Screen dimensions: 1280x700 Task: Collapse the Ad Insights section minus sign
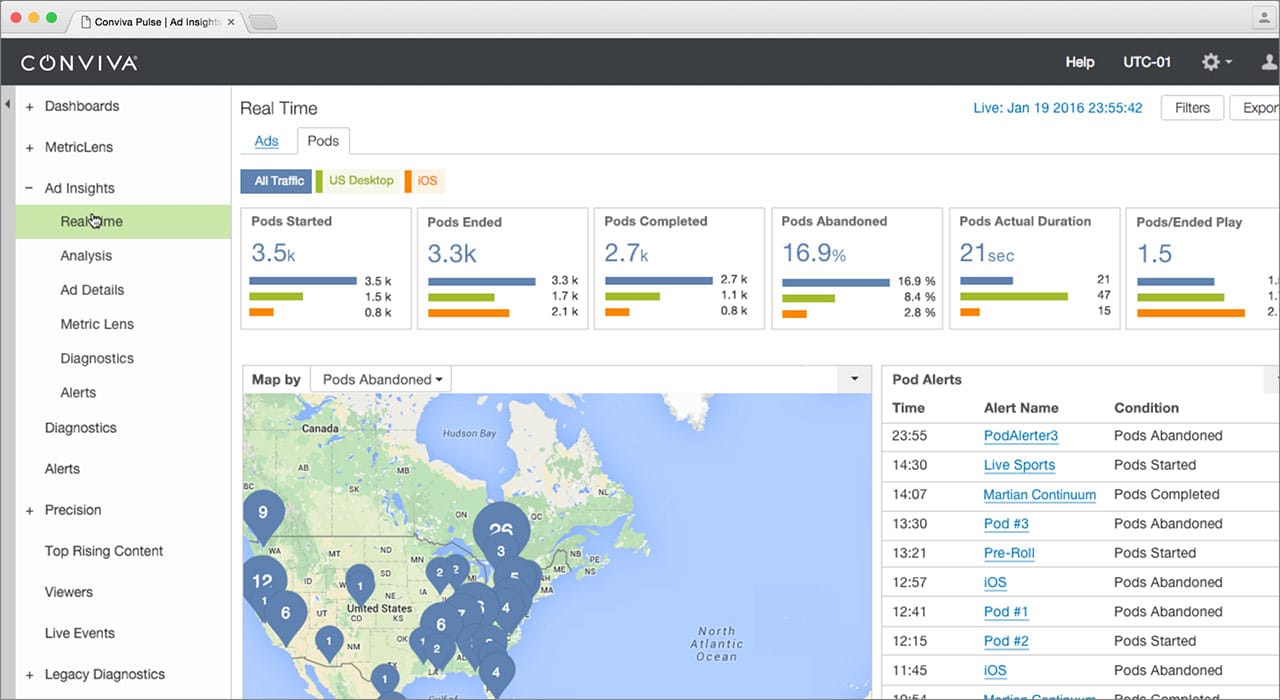tap(30, 189)
